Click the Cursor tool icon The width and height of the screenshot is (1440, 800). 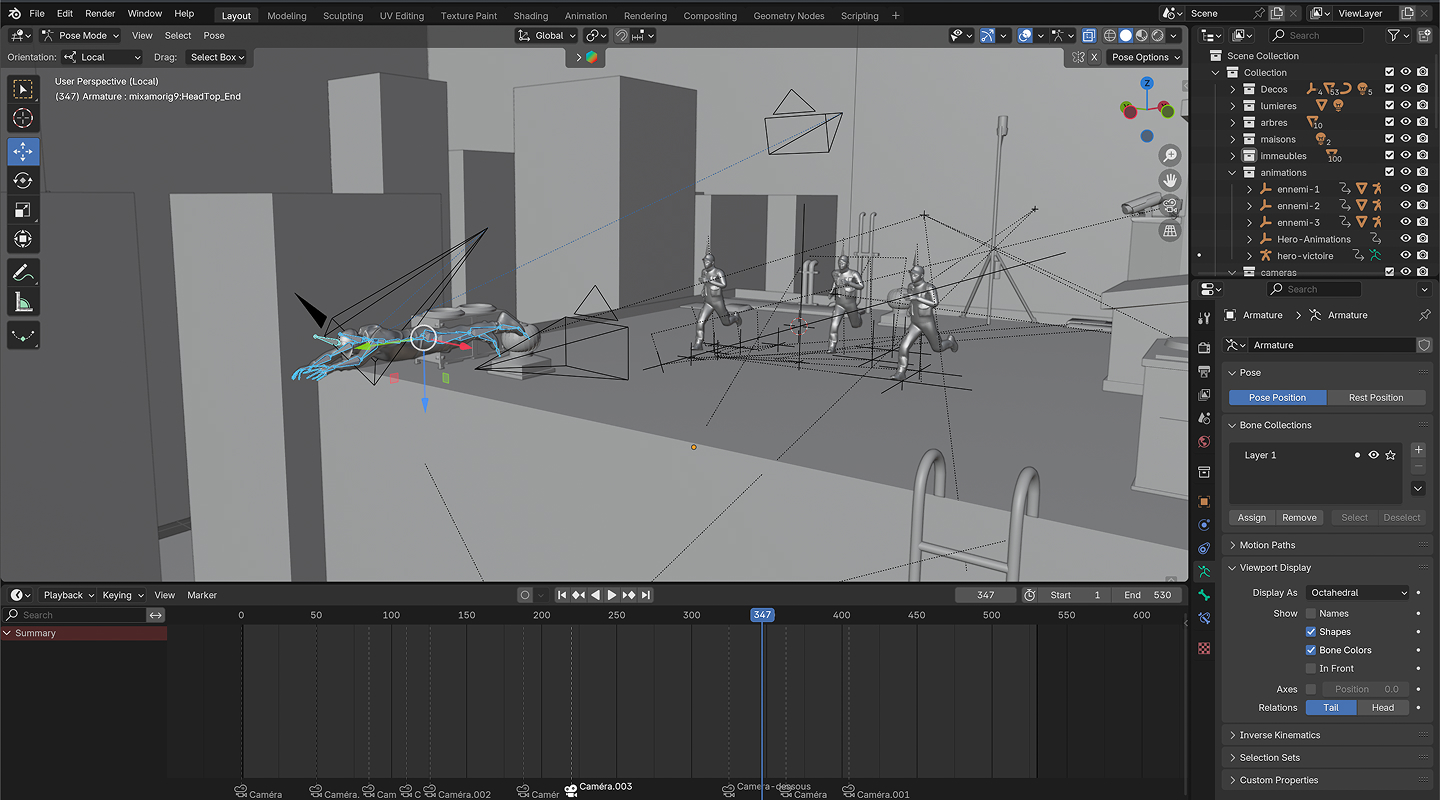[23, 119]
